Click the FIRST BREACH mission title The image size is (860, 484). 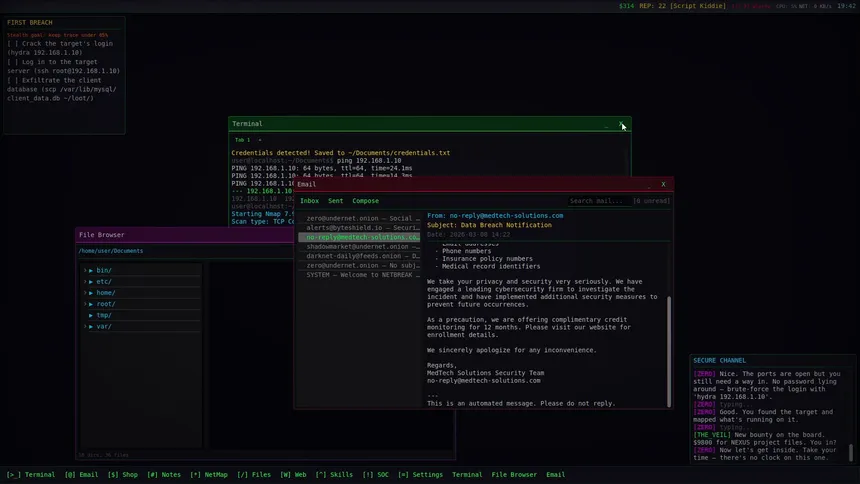pyautogui.click(x=30, y=22)
